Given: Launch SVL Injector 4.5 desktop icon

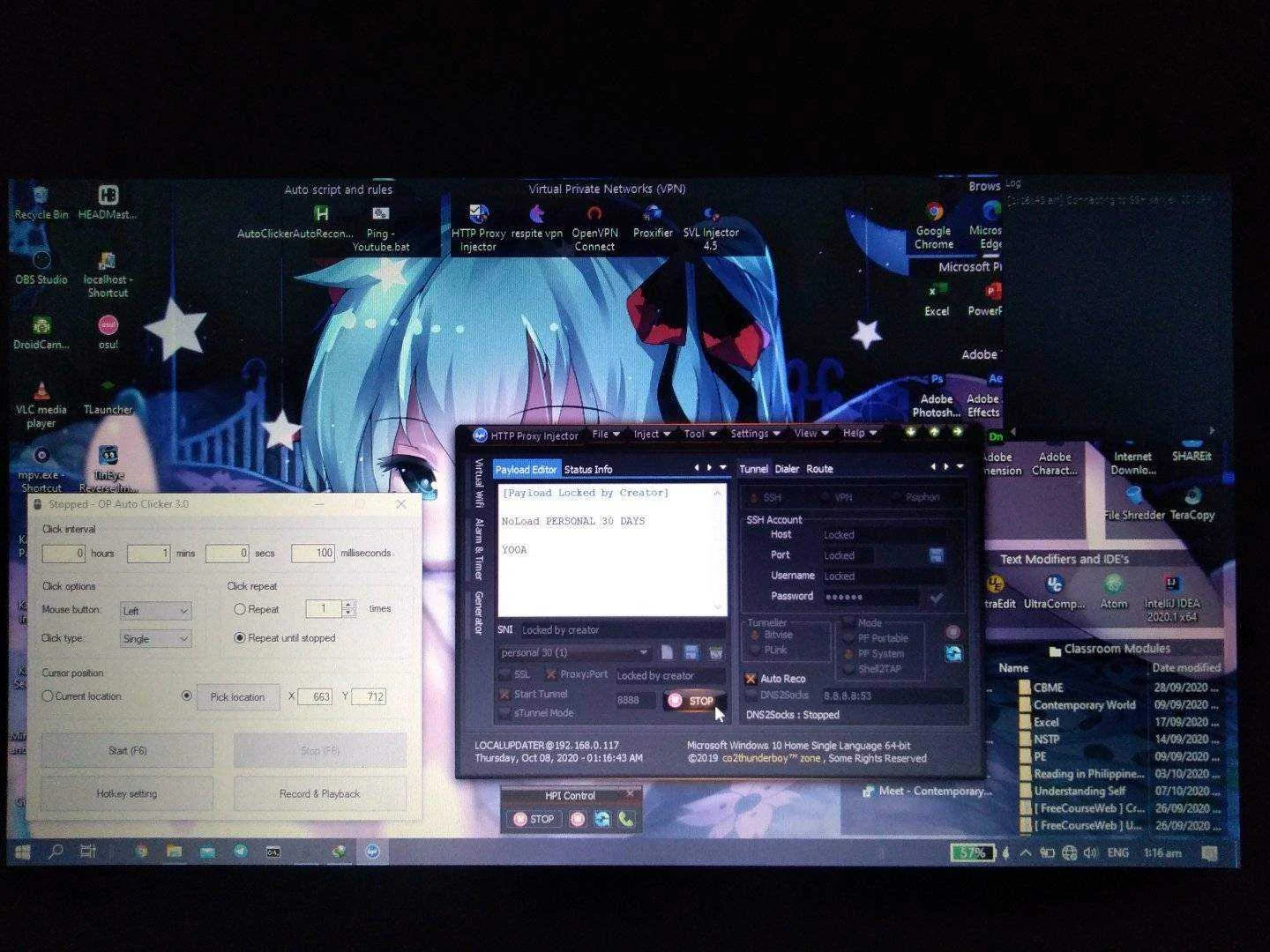Looking at the screenshot, I should (711, 227).
